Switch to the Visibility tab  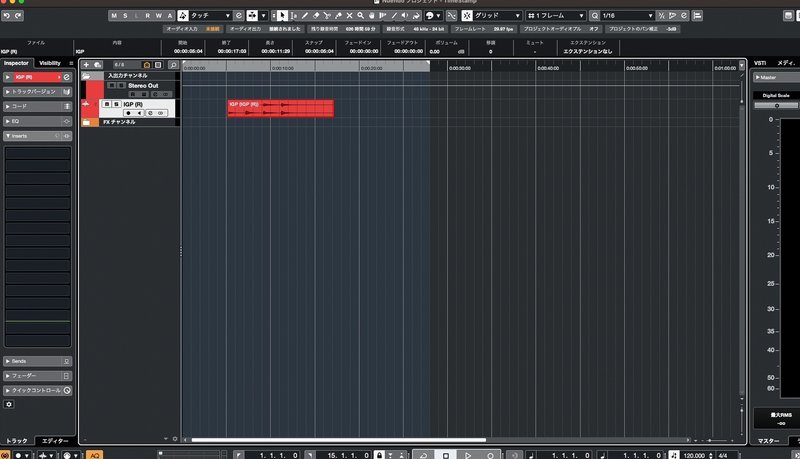(x=50, y=63)
